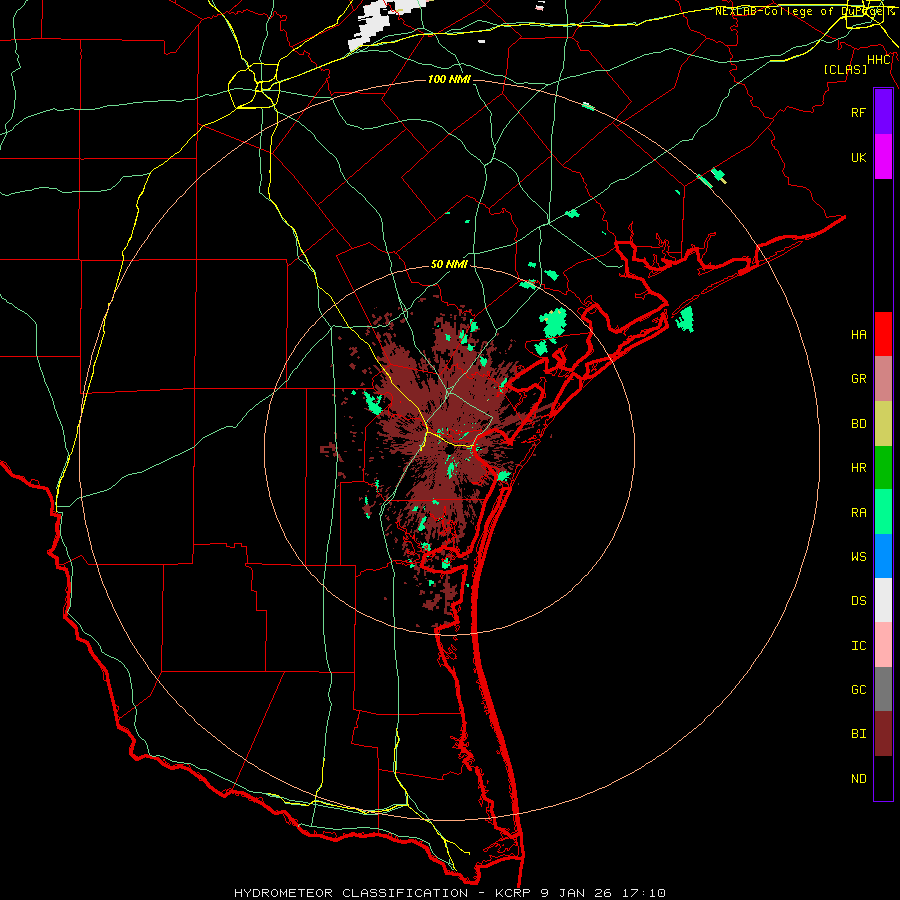Click the brown BI legend swatch
The height and width of the screenshot is (900, 900).
tap(883, 734)
